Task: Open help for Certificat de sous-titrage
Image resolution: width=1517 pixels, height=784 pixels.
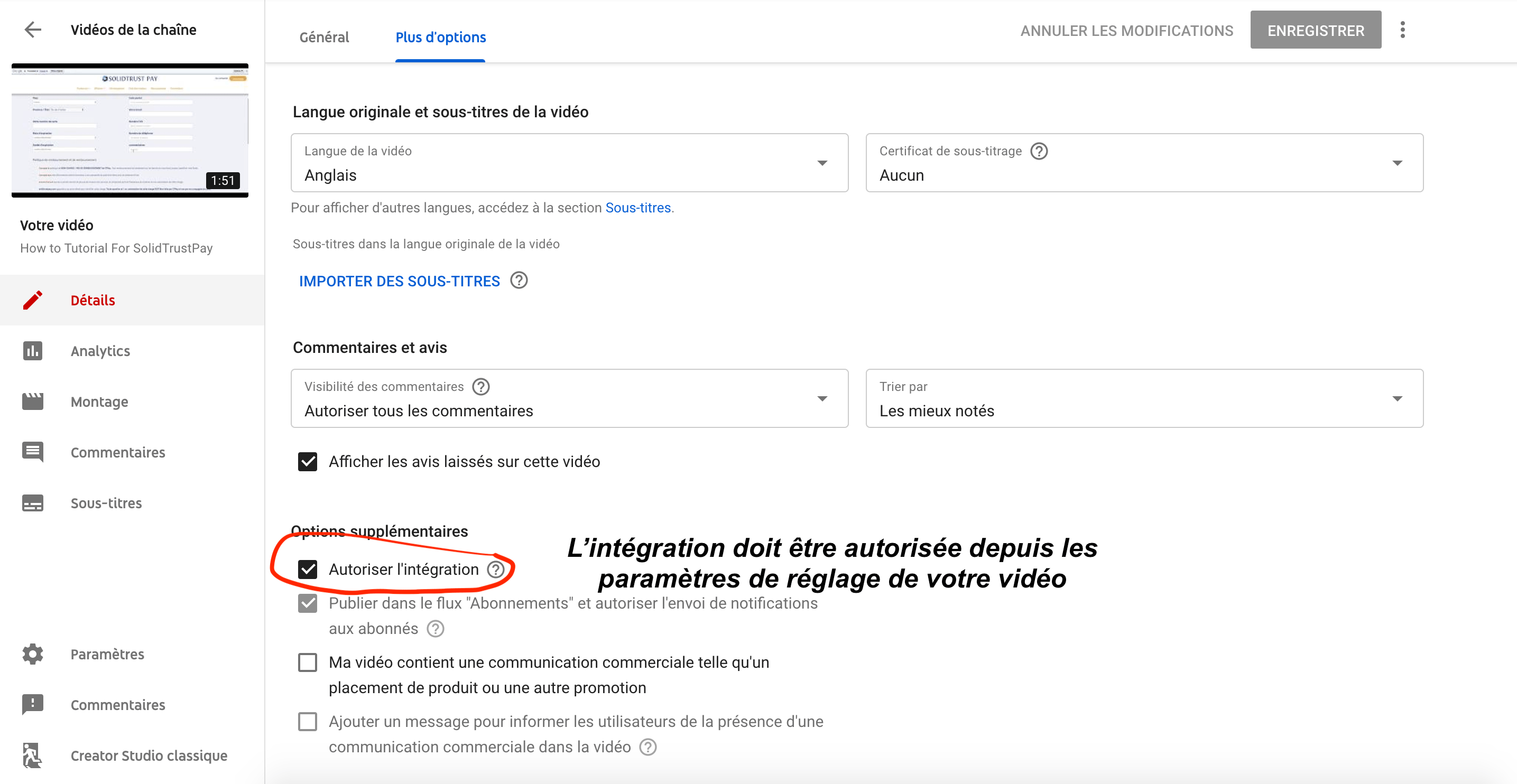Action: 1039,151
